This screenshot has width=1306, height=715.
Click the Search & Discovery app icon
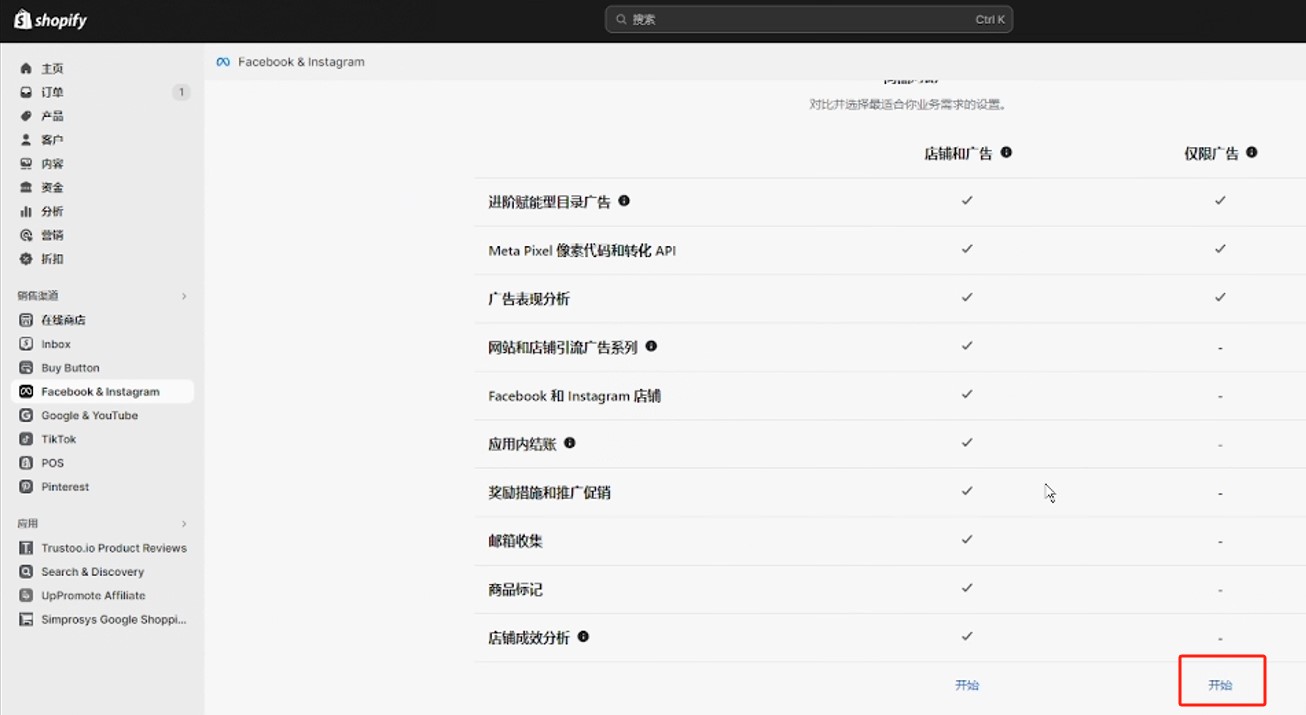26,572
